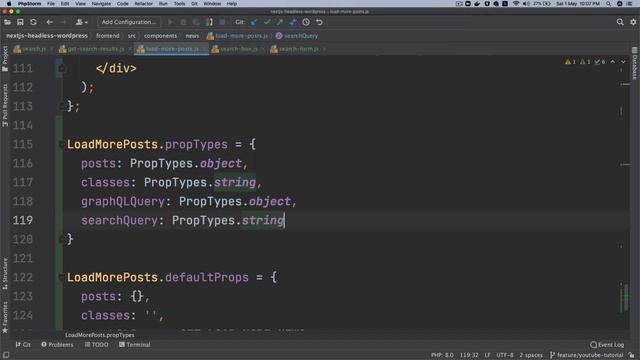Open the Refactor menu

144,4
